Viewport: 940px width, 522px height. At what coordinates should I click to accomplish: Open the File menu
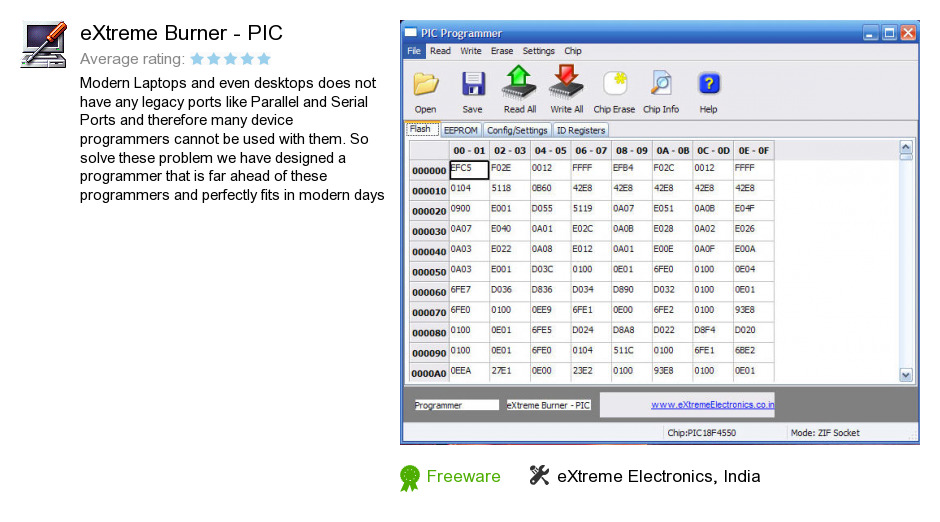(414, 51)
